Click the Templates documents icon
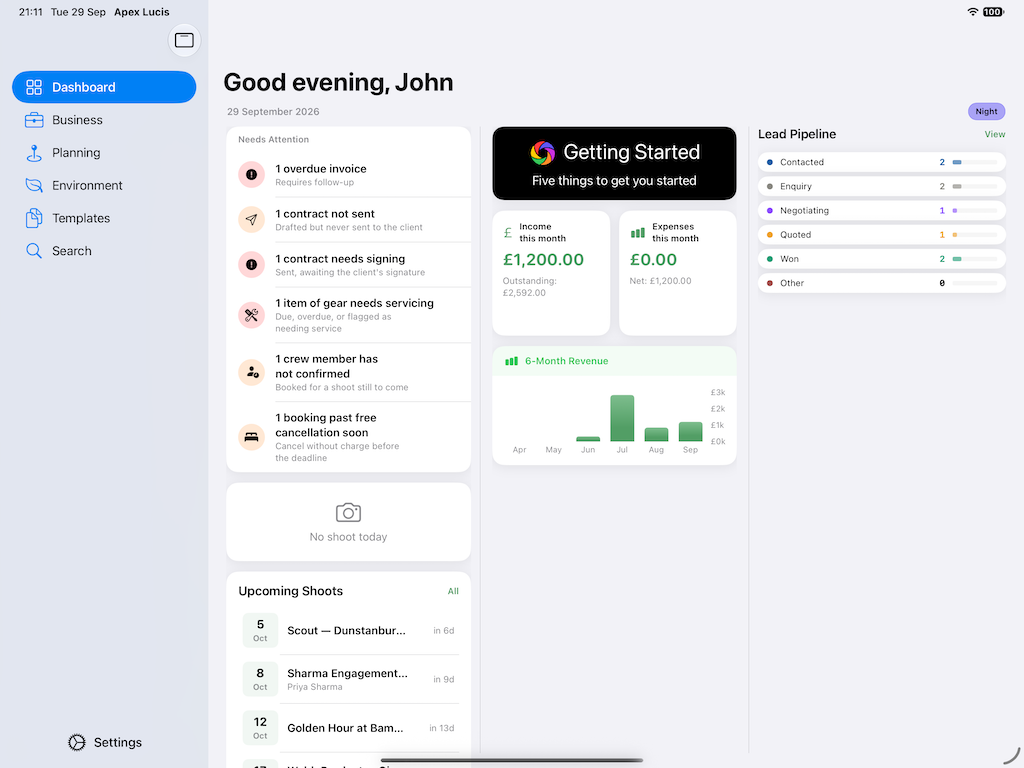This screenshot has height=768, width=1024. point(34,218)
